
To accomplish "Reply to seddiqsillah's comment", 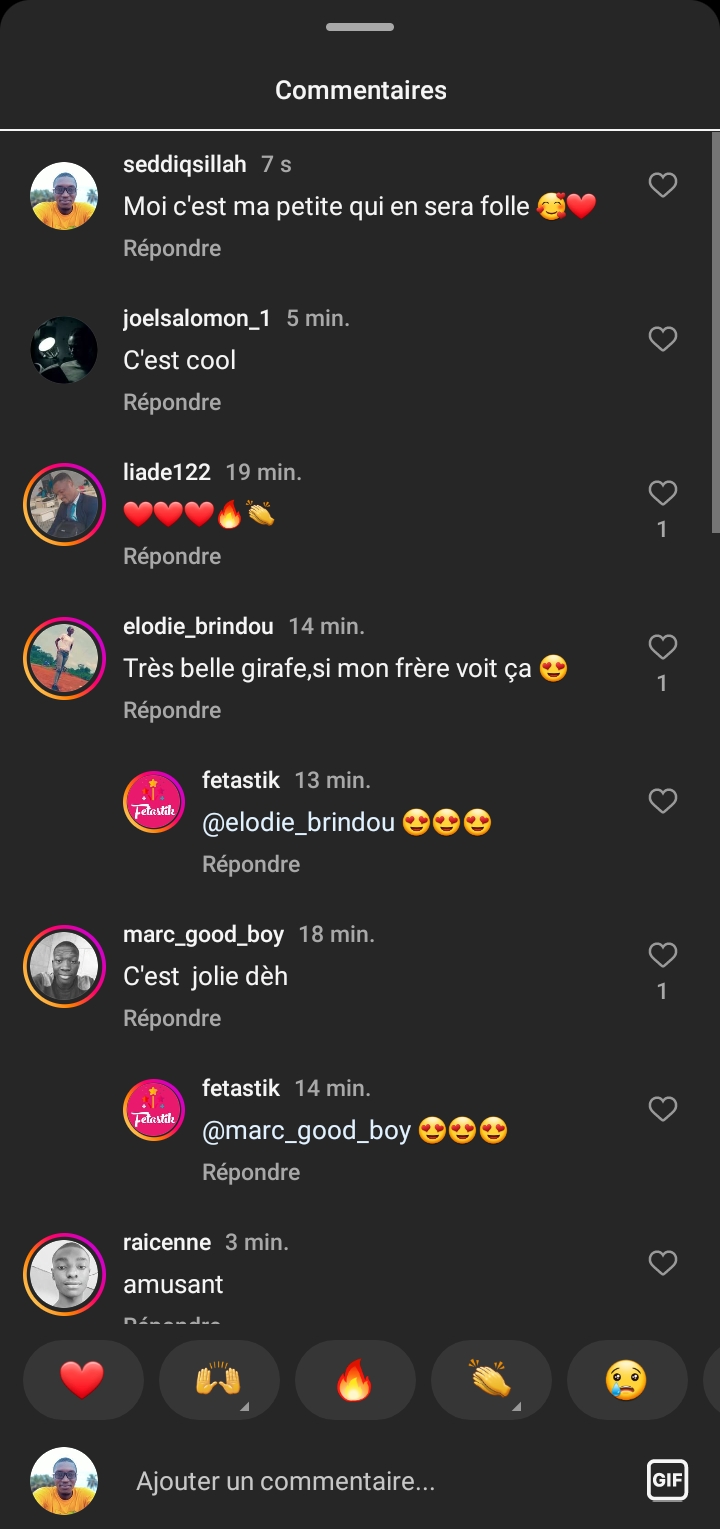I will [172, 248].
